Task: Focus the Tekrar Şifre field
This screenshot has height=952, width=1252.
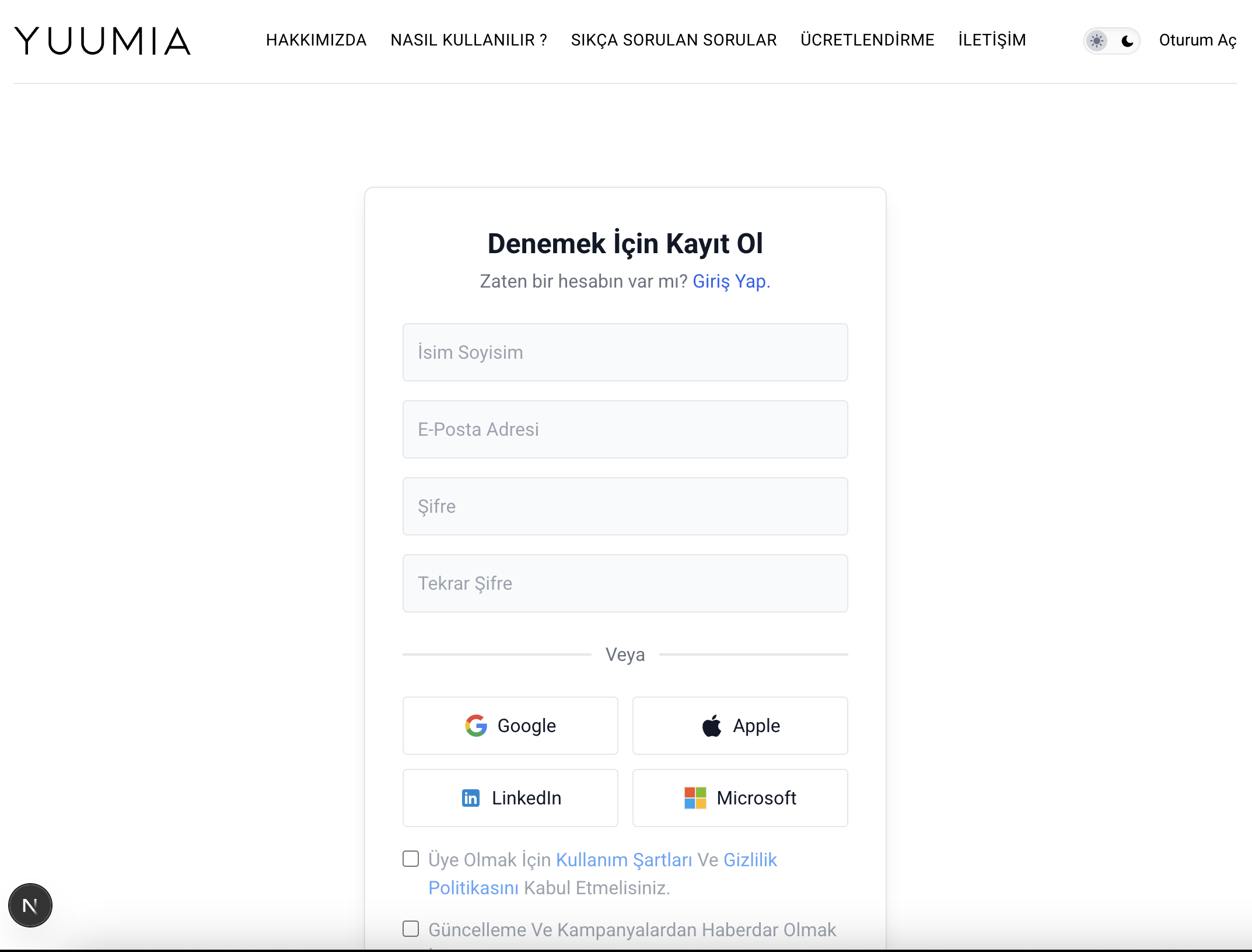Action: [625, 583]
